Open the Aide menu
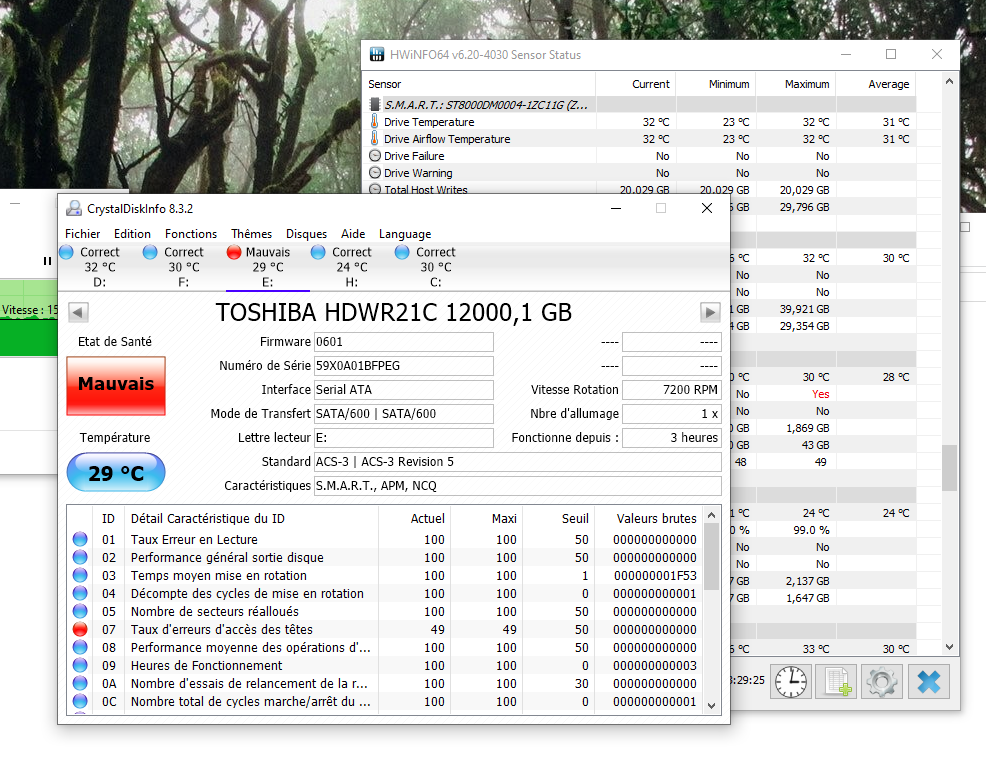986x770 pixels. (353, 234)
